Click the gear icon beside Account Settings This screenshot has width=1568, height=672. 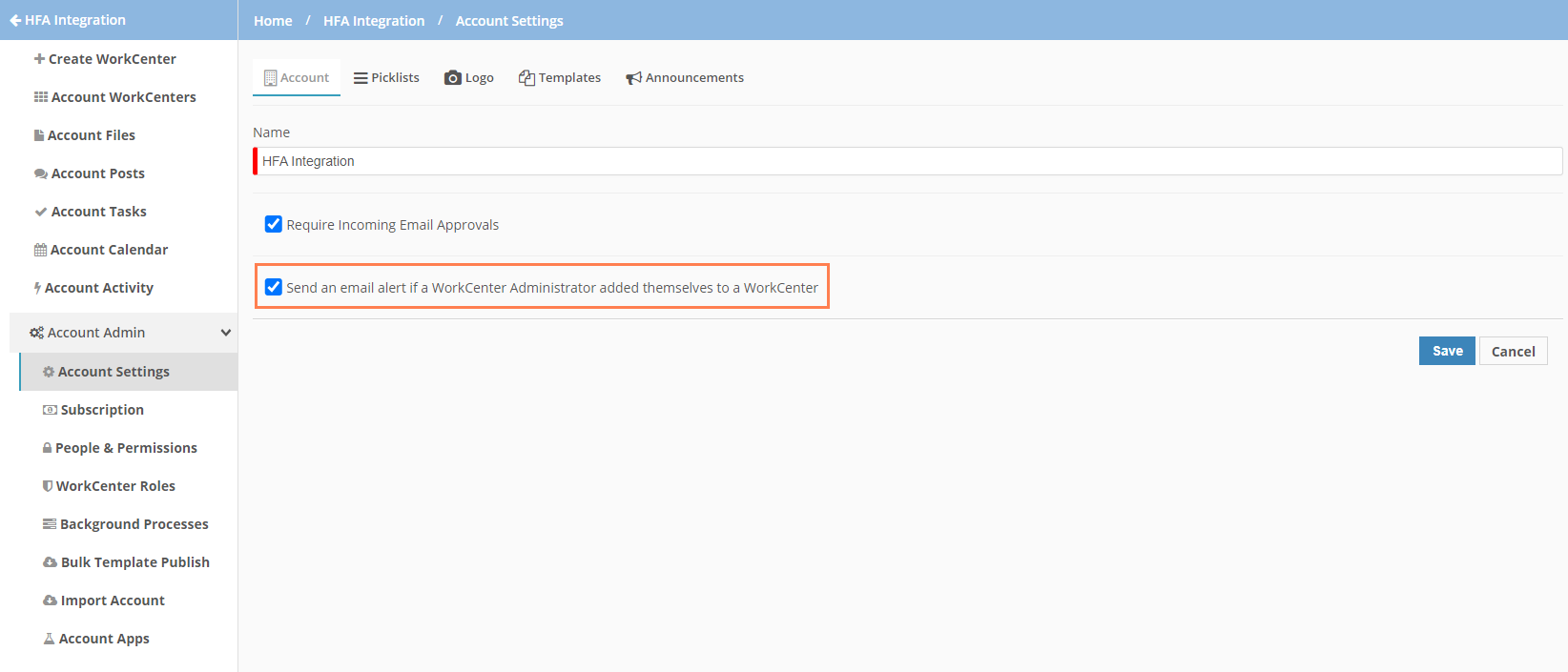click(49, 372)
